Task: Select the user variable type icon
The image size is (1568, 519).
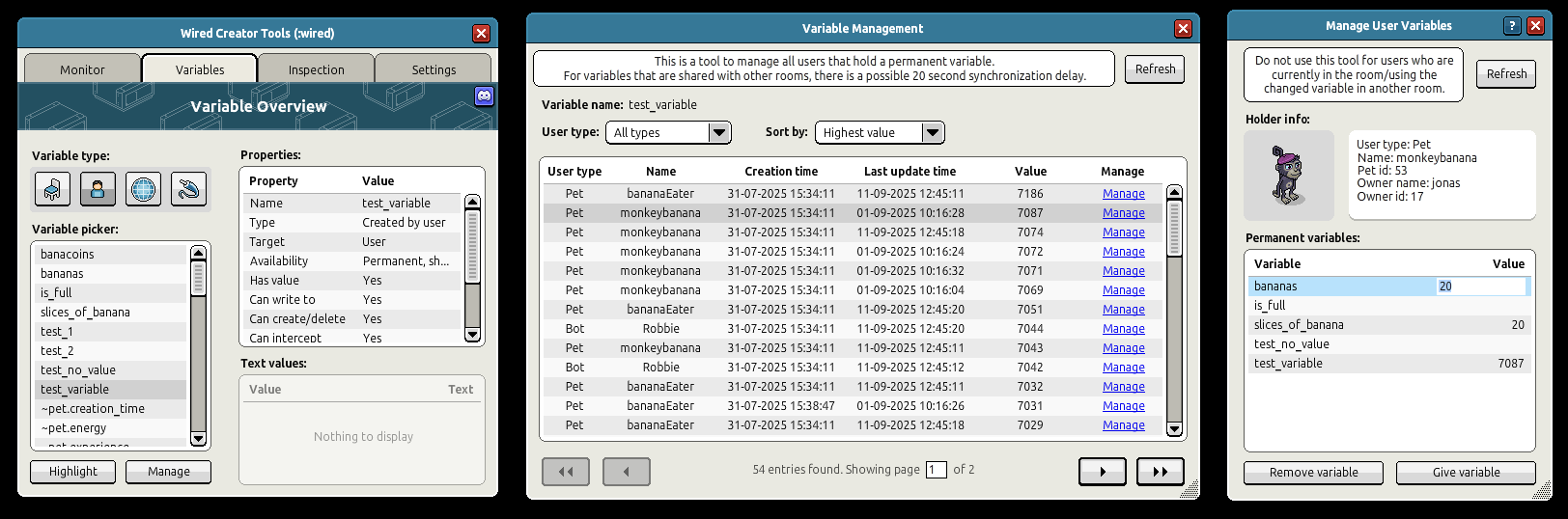Action: click(x=98, y=189)
